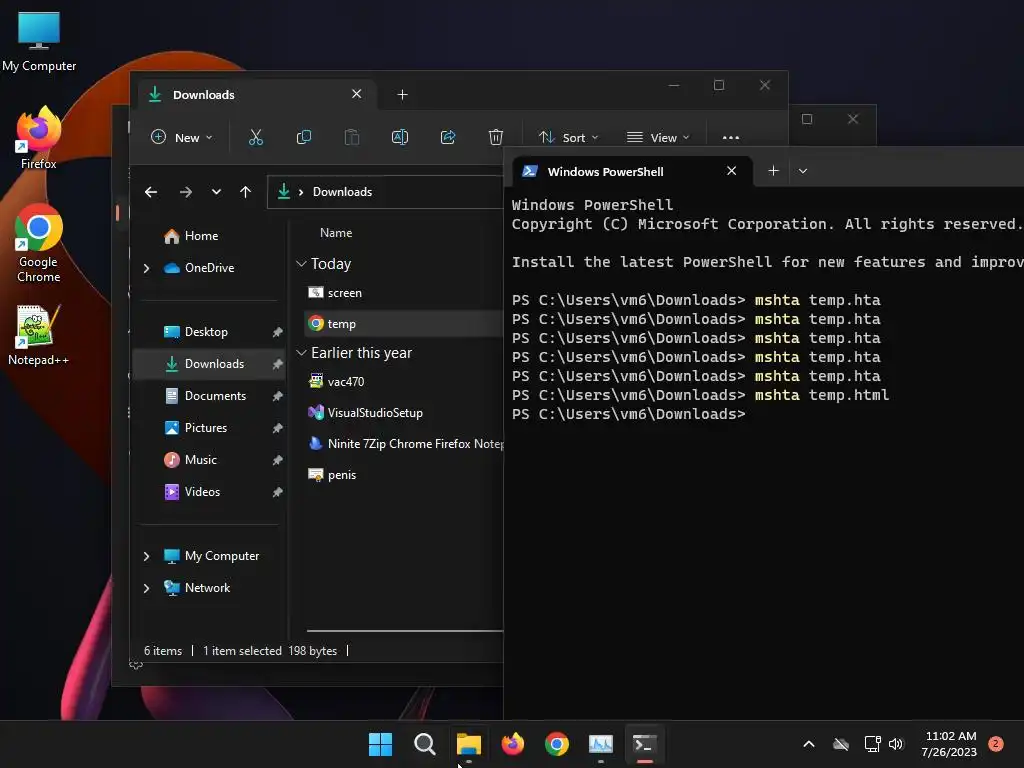Open Notepad++ desktop shortcut
The width and height of the screenshot is (1024, 768).
(x=39, y=336)
